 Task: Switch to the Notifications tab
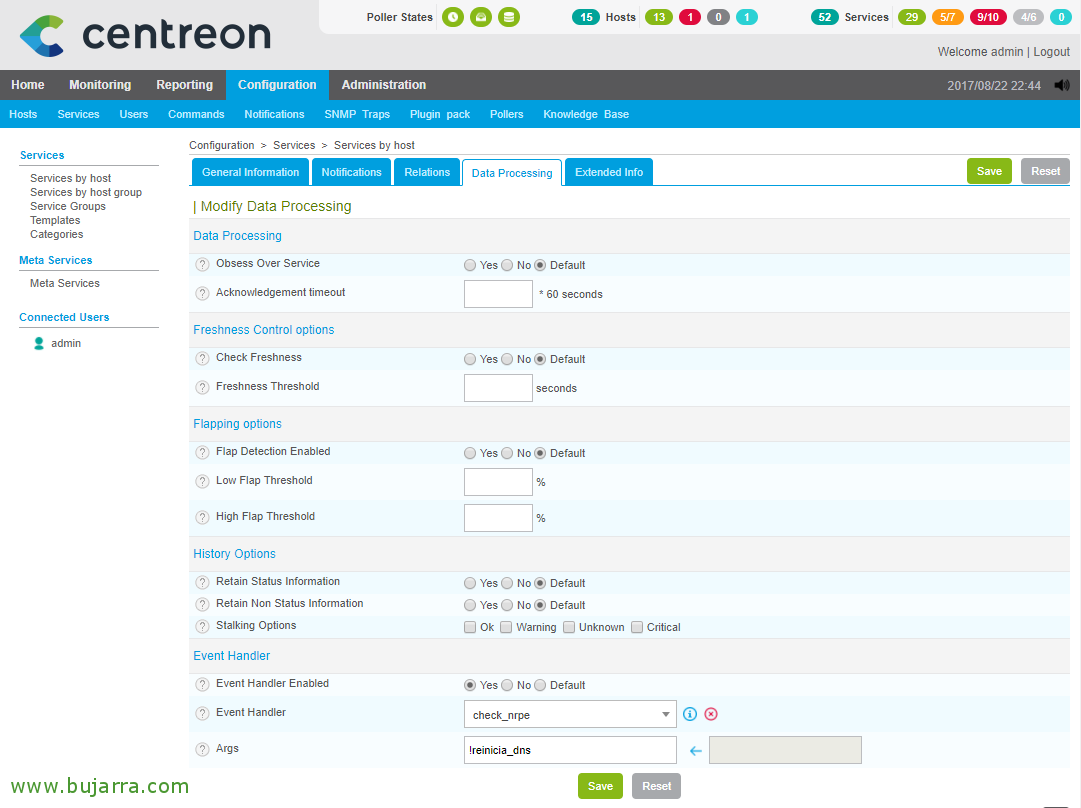(351, 172)
